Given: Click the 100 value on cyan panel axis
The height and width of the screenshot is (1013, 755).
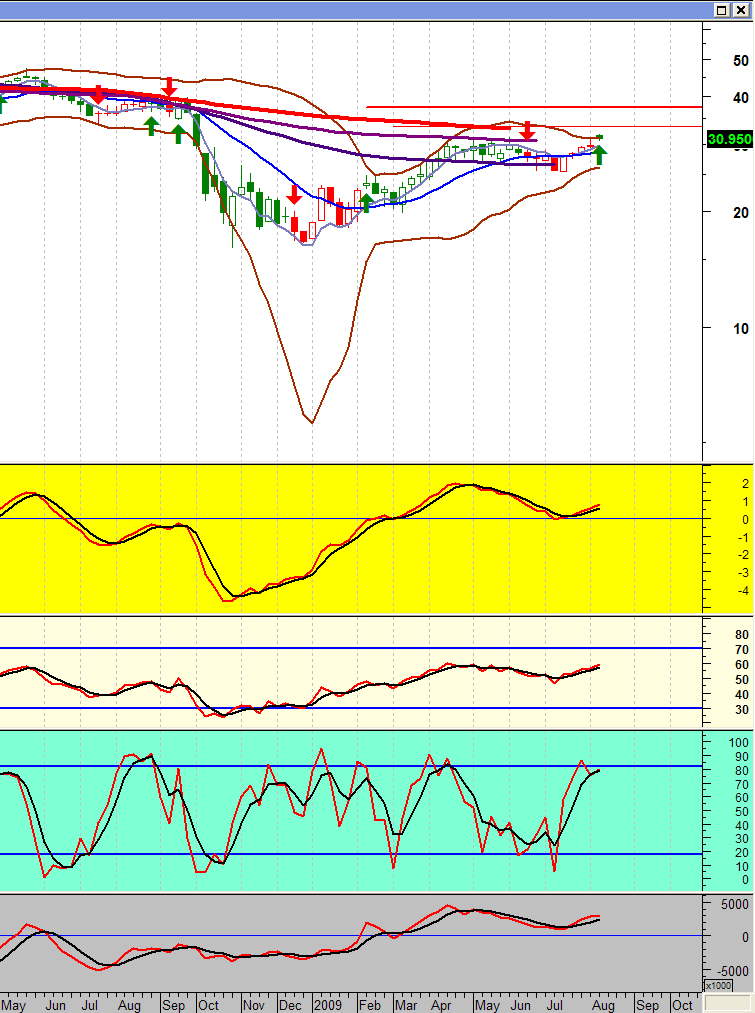Looking at the screenshot, I should [x=738, y=742].
